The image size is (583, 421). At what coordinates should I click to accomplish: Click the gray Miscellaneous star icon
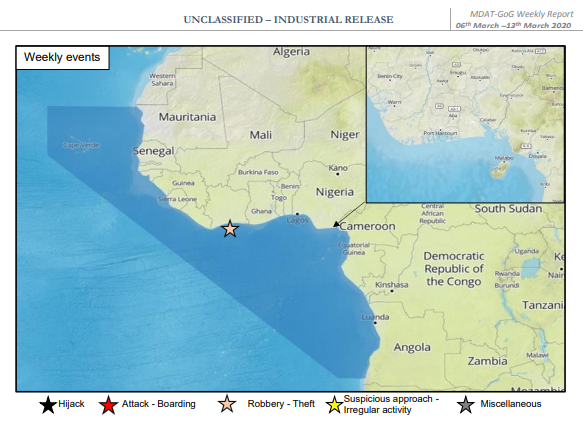click(466, 405)
